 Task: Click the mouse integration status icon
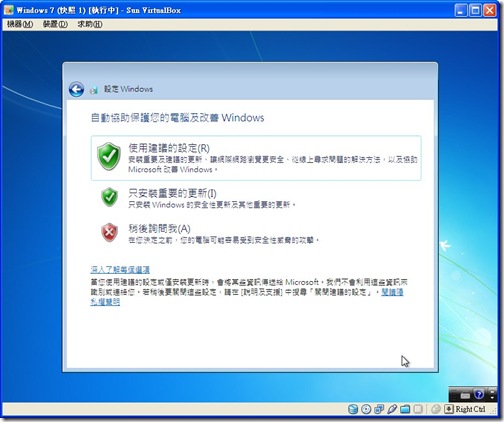(x=436, y=409)
